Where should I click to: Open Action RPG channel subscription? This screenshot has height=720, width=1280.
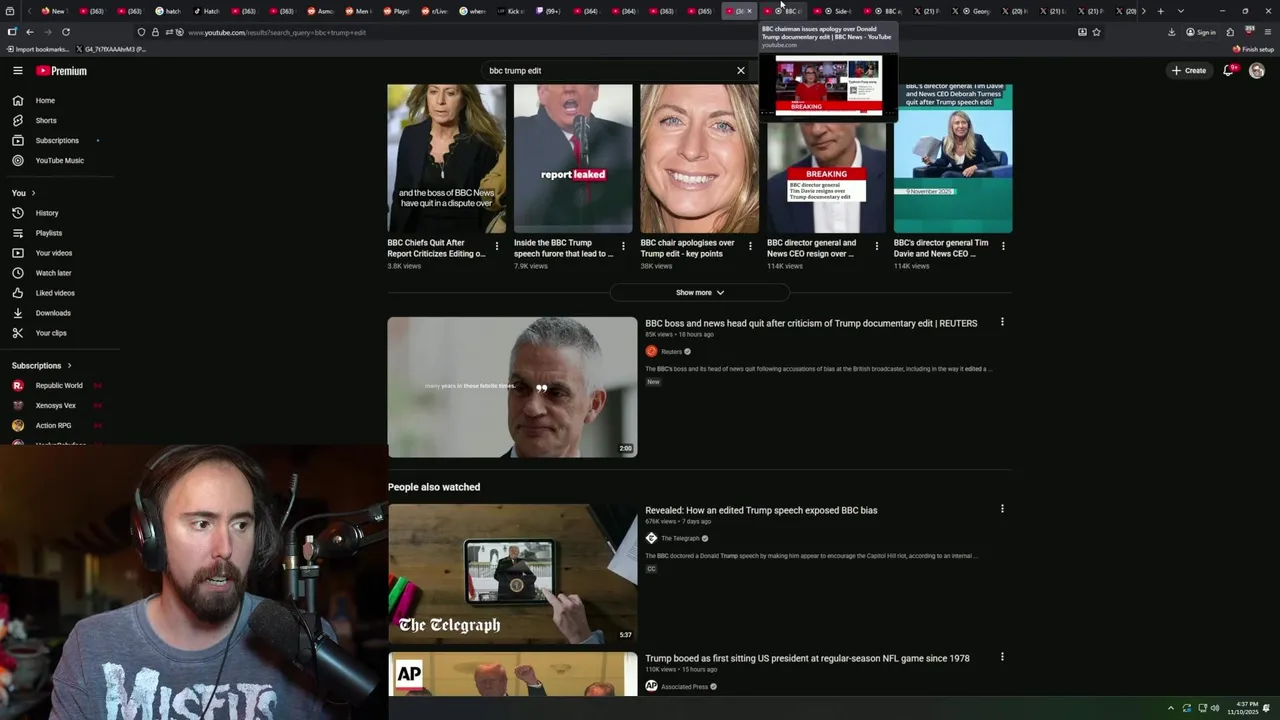[x=53, y=426]
